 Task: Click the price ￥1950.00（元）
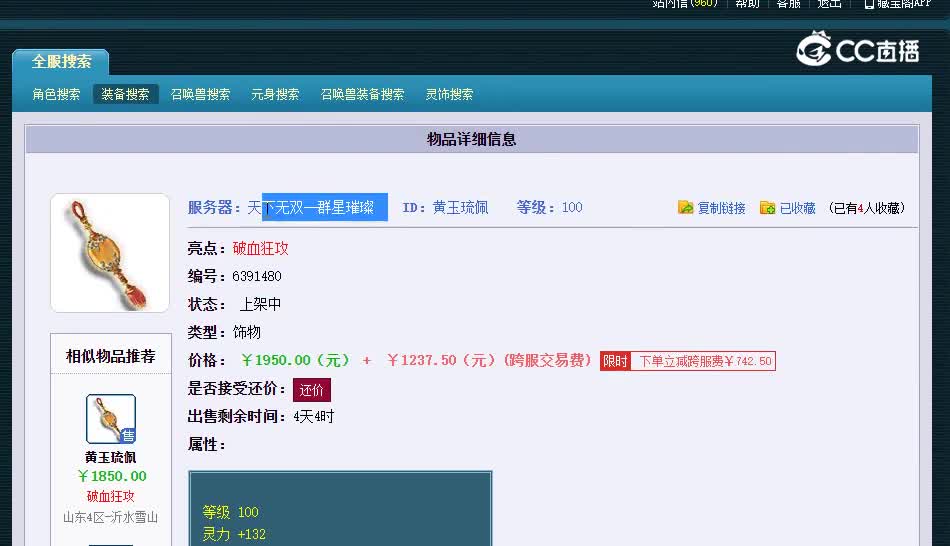pos(296,360)
